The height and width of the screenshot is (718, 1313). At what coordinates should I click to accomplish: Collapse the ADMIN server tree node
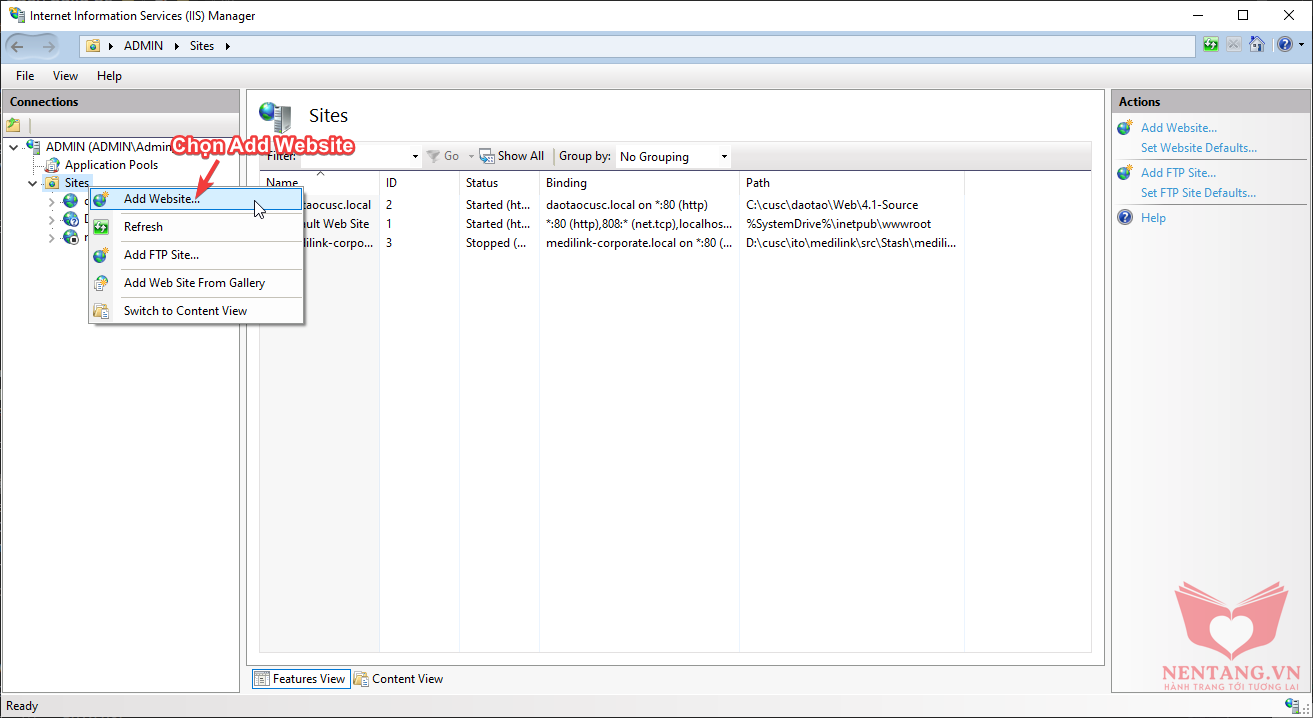pos(13,147)
